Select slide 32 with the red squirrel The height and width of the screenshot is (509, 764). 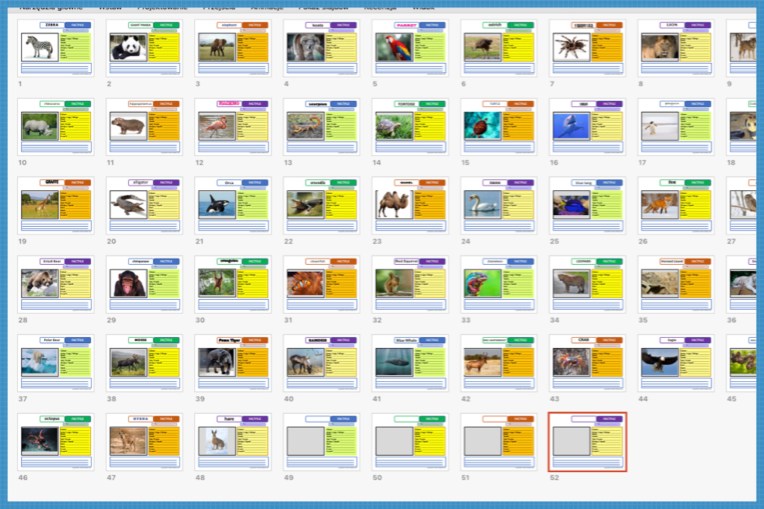coord(410,284)
